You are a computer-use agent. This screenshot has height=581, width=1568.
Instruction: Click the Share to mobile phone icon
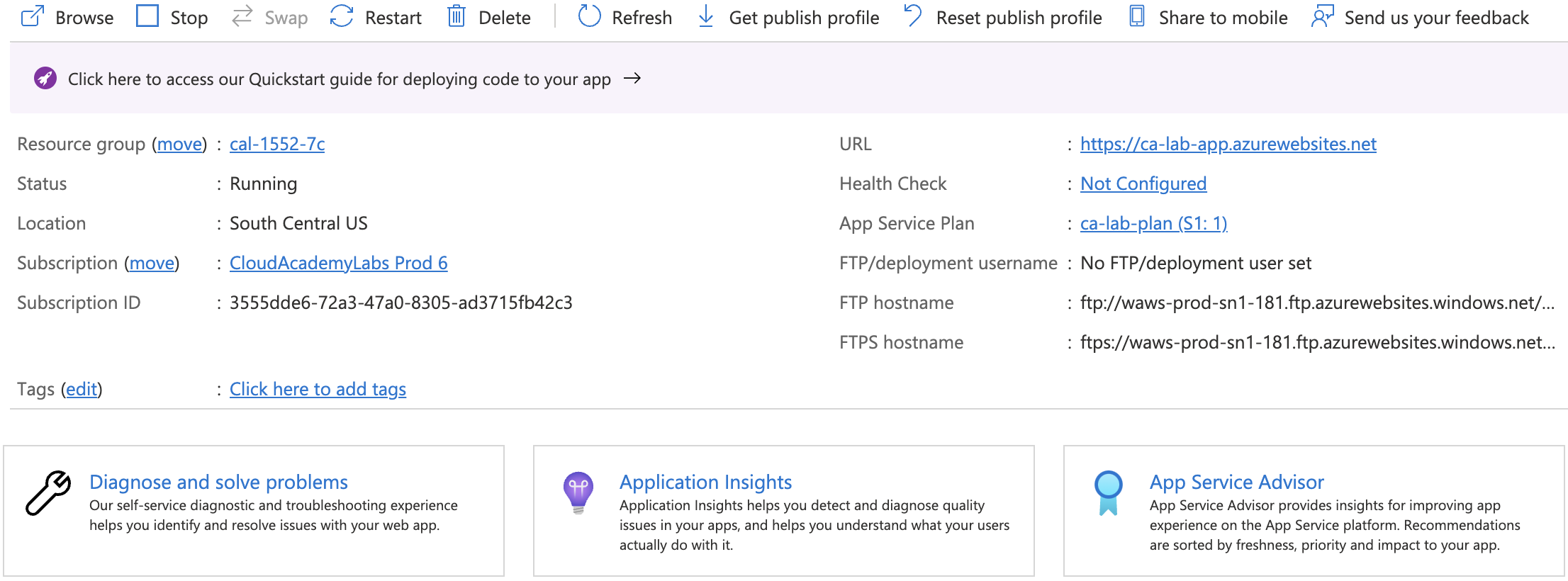pyautogui.click(x=1137, y=16)
